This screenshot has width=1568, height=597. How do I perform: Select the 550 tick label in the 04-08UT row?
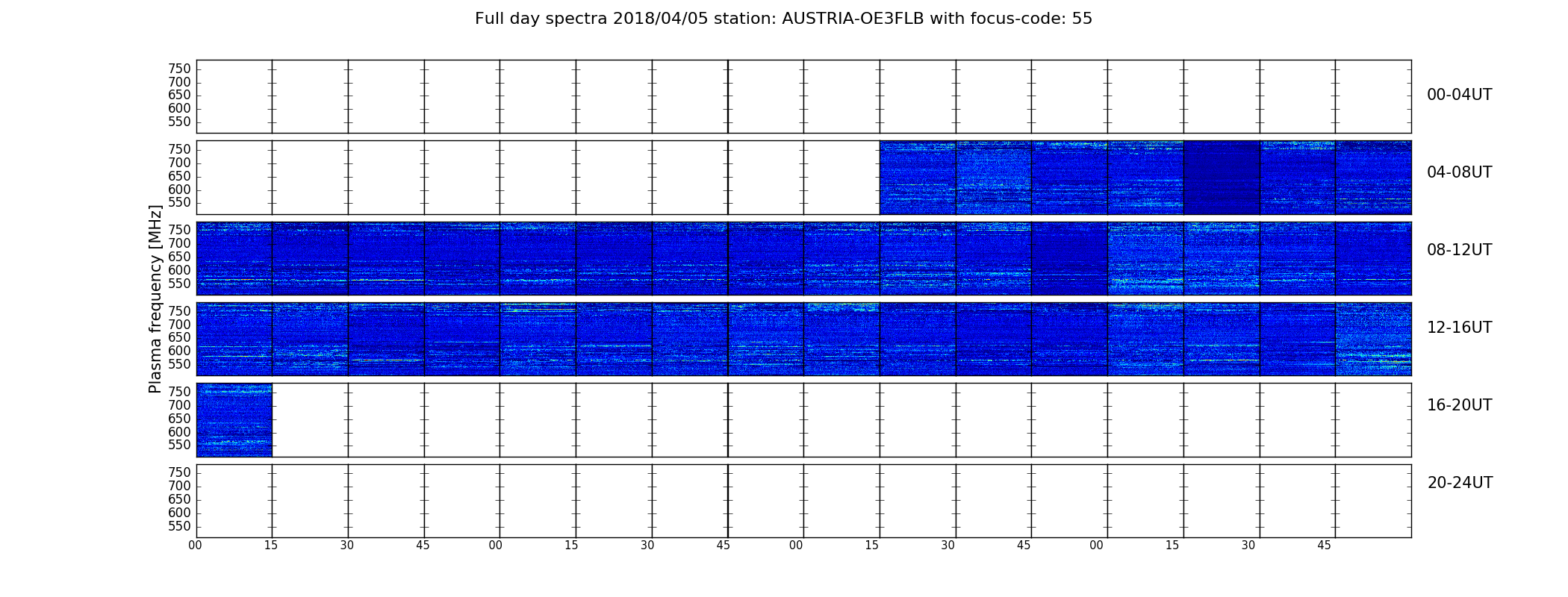pos(179,203)
